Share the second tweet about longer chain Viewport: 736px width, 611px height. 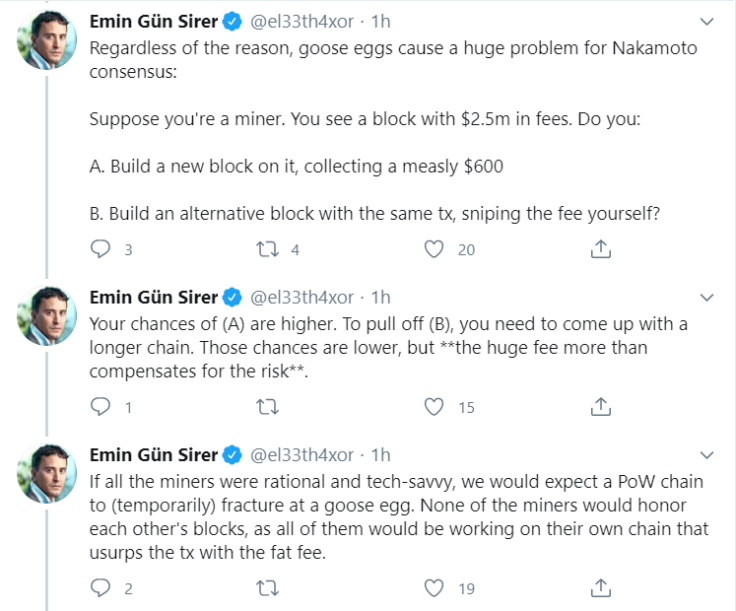coord(601,407)
